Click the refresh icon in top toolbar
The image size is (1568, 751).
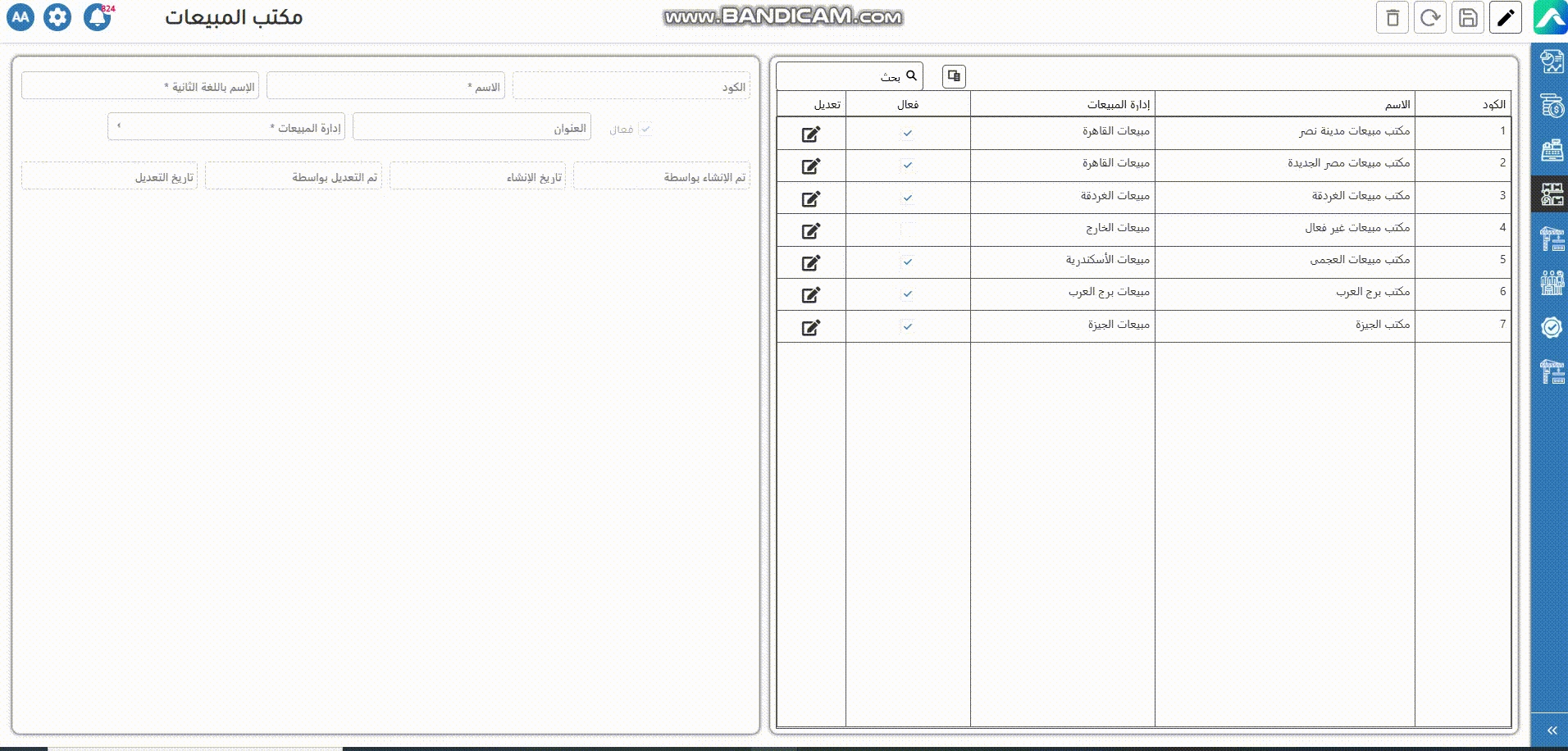pyautogui.click(x=1429, y=18)
